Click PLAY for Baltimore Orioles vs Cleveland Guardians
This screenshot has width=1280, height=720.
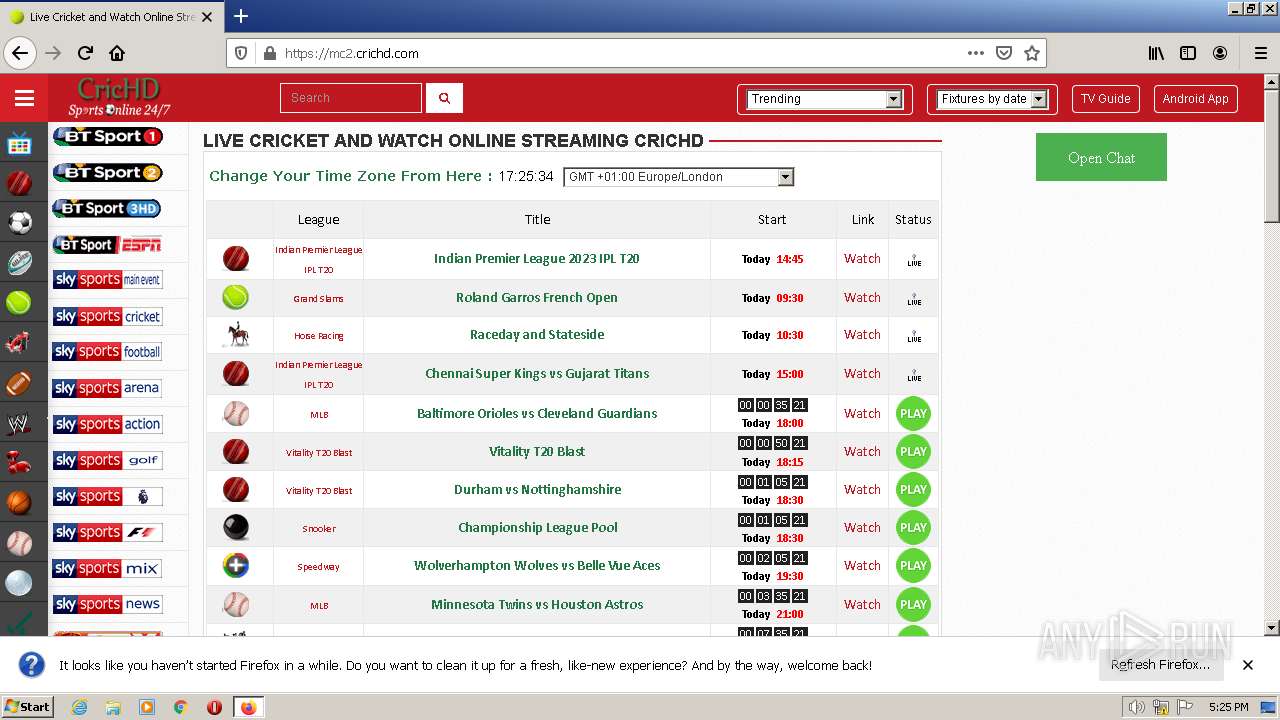(x=913, y=413)
